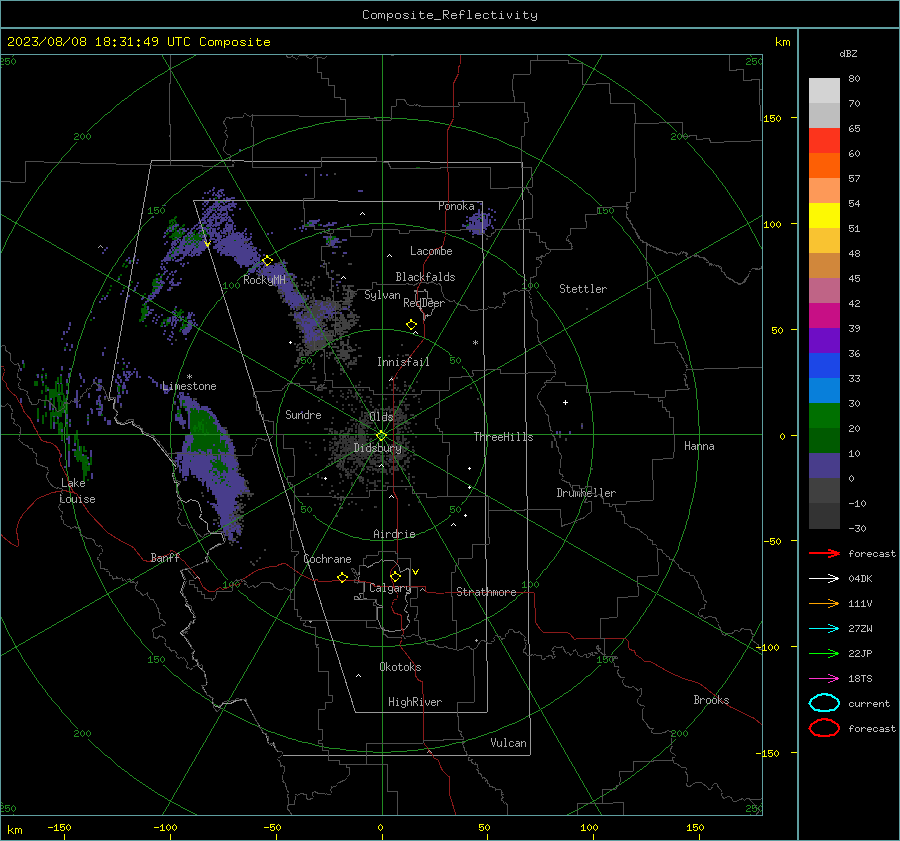
Task: Click the Composite_Reflectivity title
Action: point(449,15)
